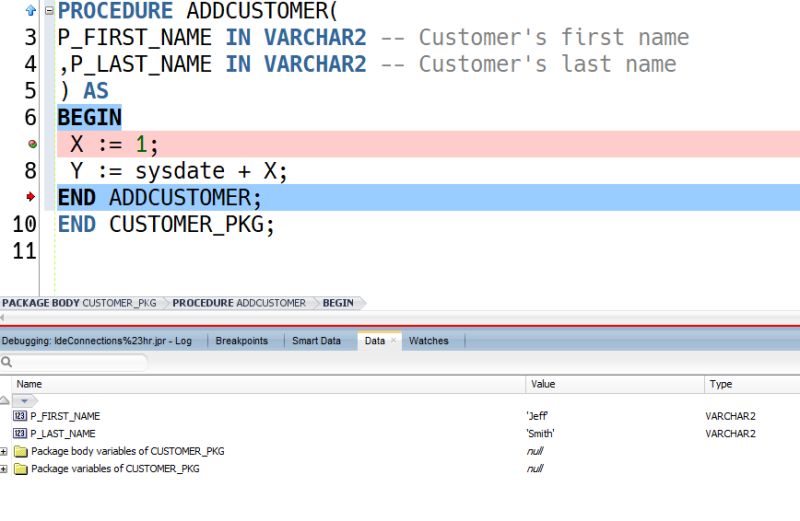The height and width of the screenshot is (521, 800).
Task: Select the P_LAST_NAME row
Action: (400, 433)
